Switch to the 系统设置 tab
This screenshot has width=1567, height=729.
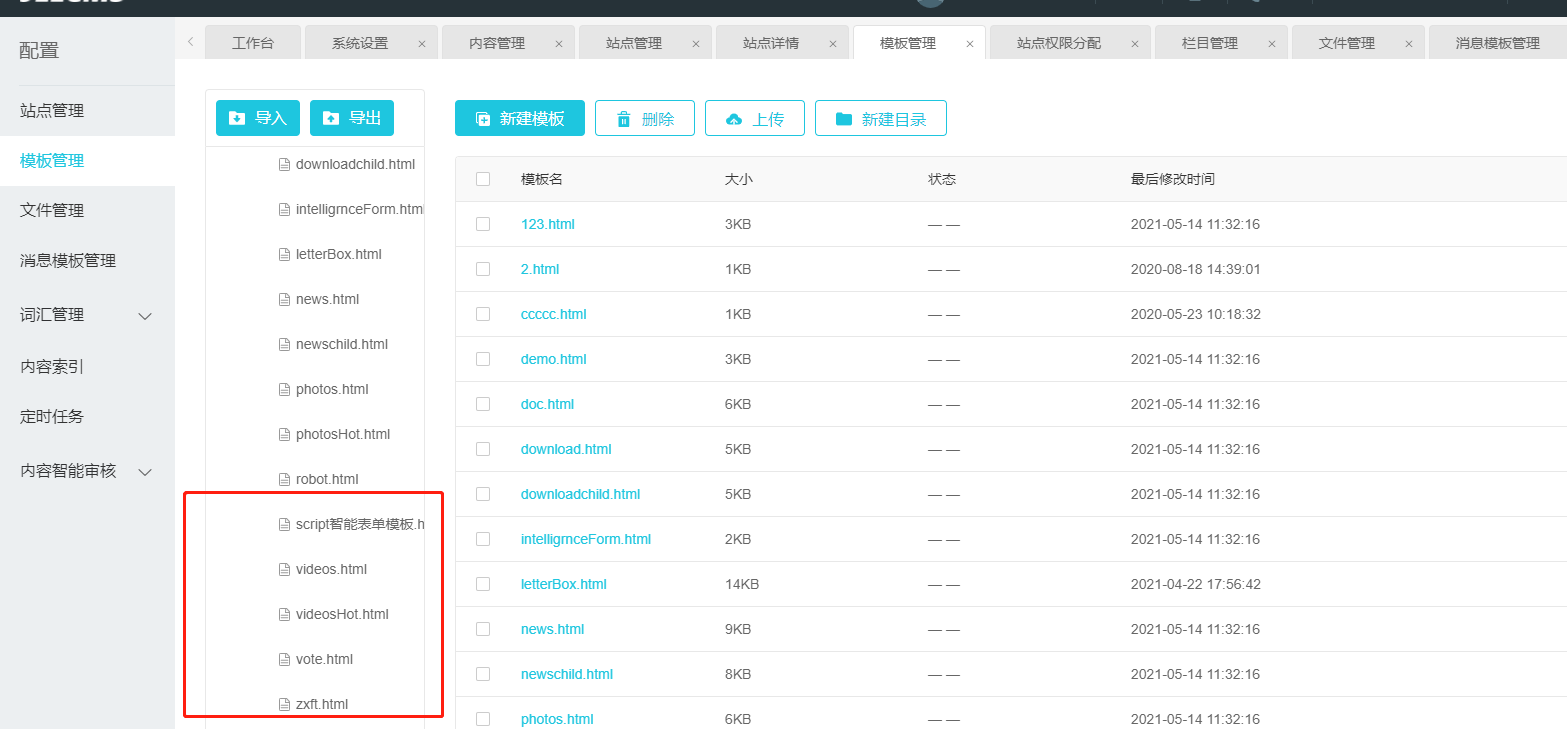coord(360,43)
